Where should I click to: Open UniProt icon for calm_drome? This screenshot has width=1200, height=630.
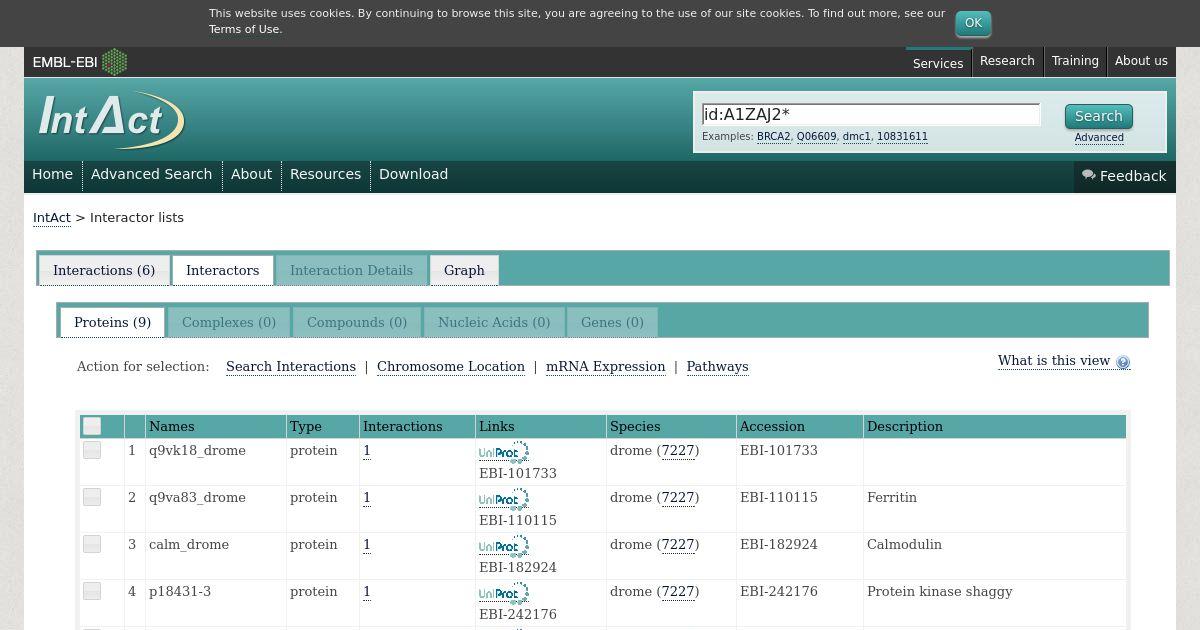coord(504,546)
